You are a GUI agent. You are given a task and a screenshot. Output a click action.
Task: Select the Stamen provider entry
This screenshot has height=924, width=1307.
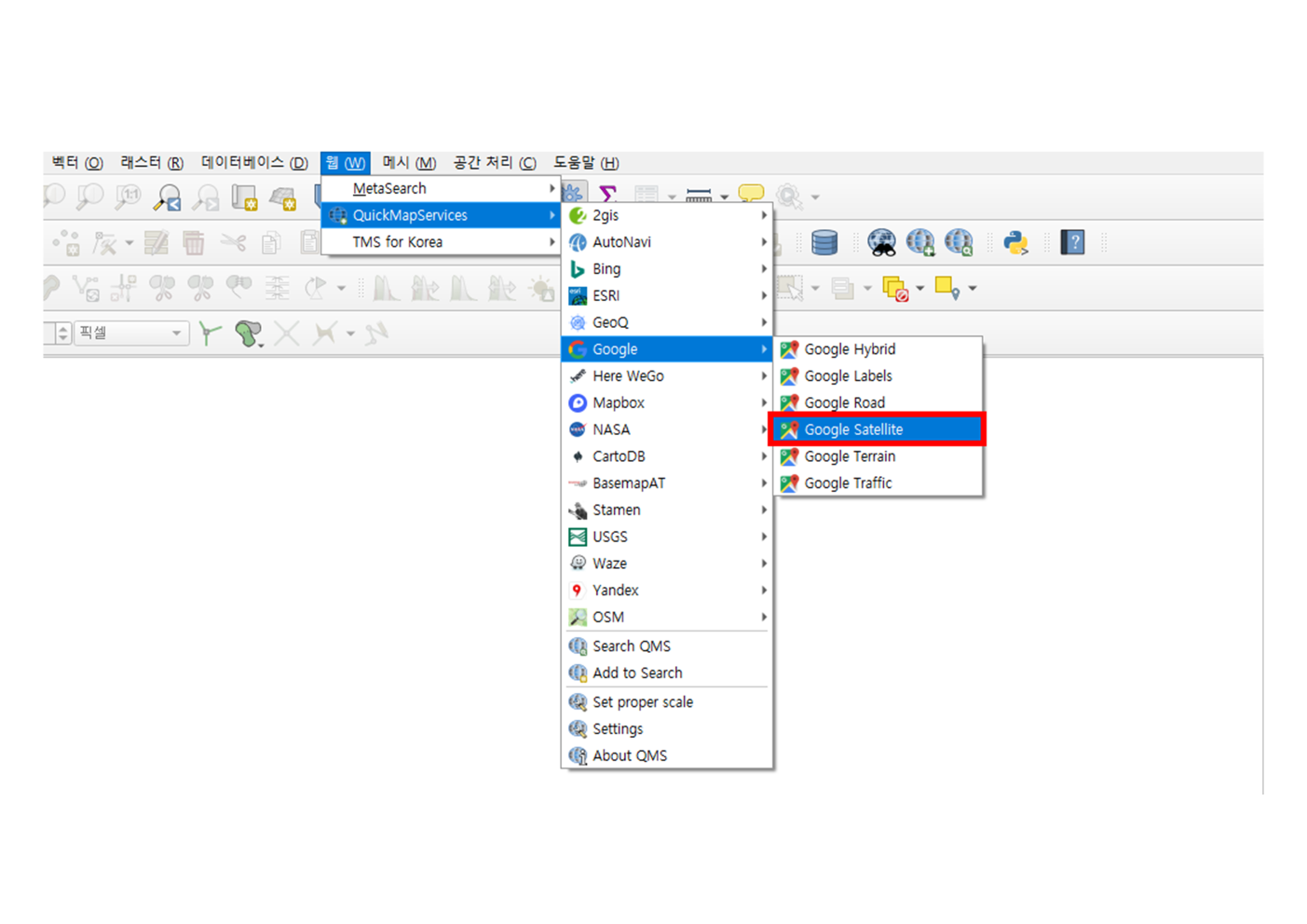click(667, 510)
